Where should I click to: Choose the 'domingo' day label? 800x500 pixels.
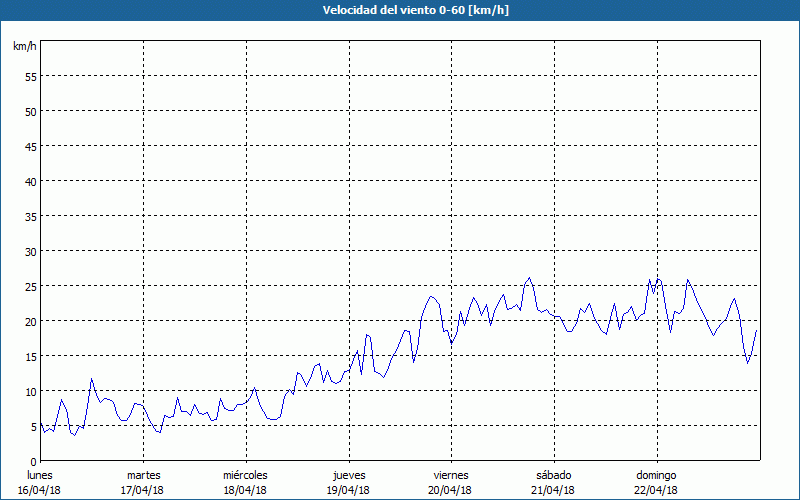[656, 475]
